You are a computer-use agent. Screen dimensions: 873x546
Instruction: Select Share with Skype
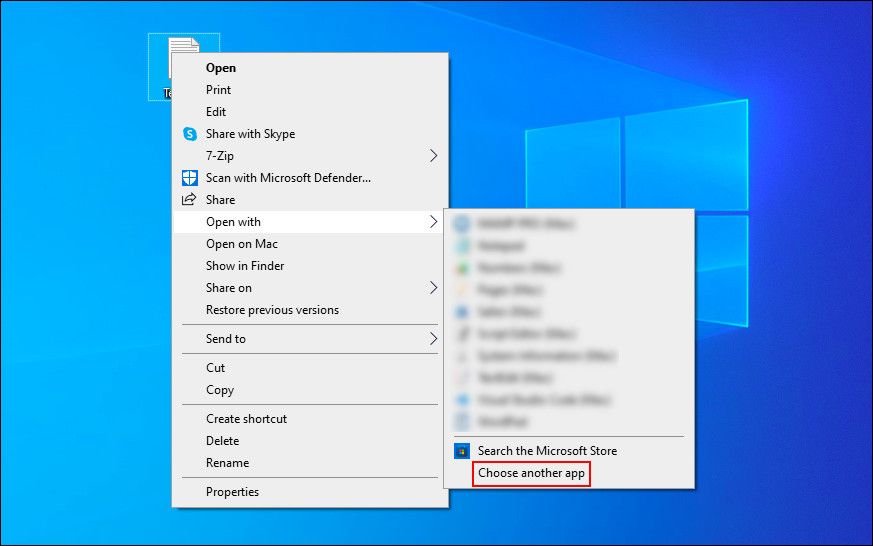[x=310, y=134]
